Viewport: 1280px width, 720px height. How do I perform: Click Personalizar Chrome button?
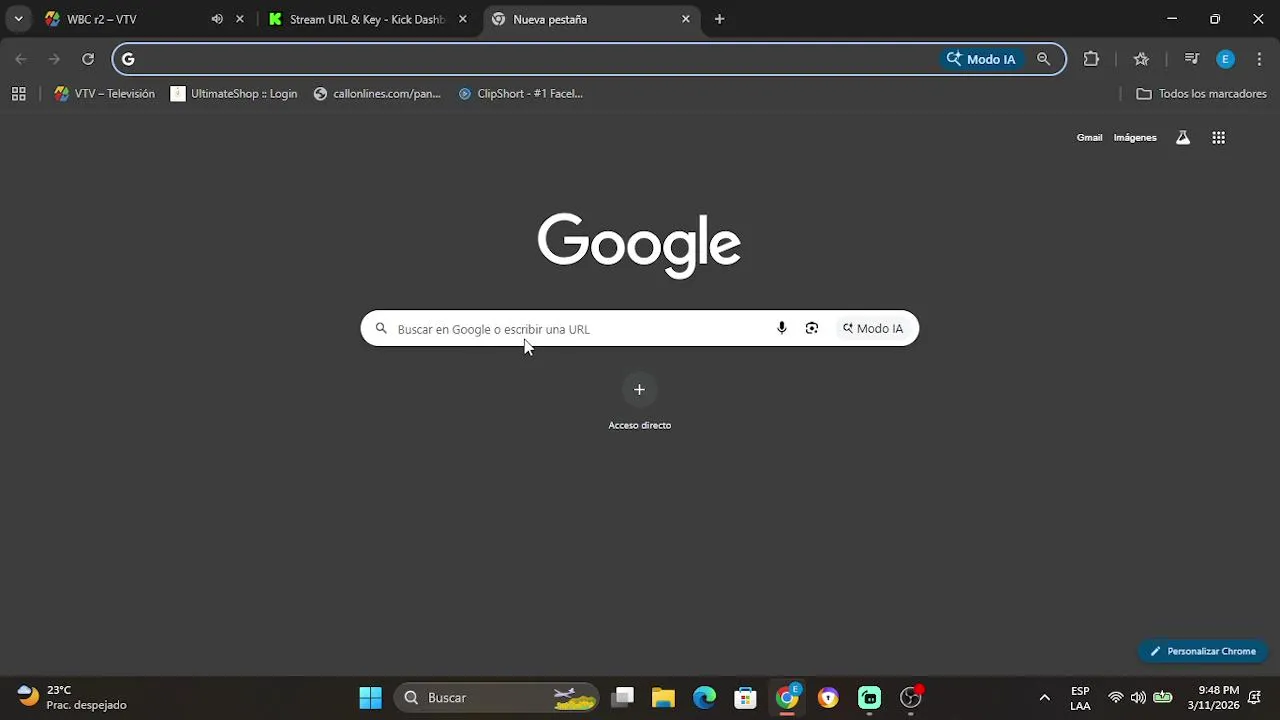[x=1203, y=651]
